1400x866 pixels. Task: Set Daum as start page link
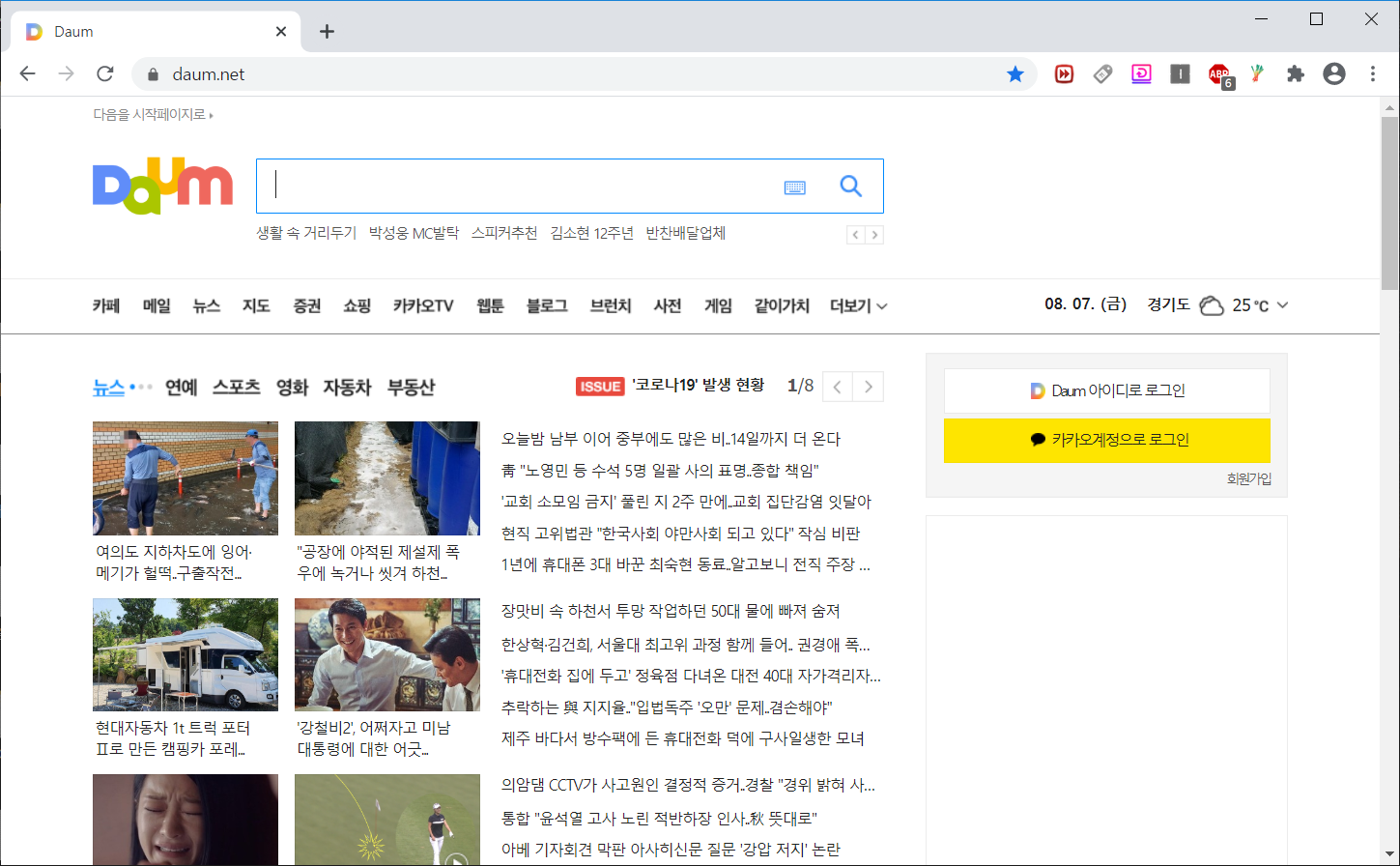coord(153,114)
